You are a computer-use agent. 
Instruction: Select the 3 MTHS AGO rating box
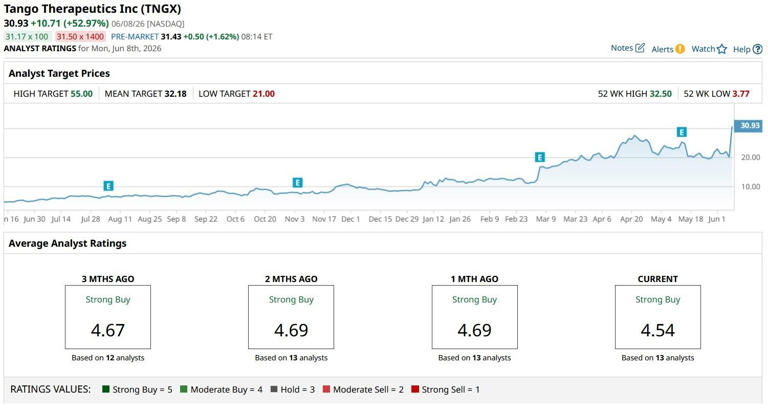point(108,317)
